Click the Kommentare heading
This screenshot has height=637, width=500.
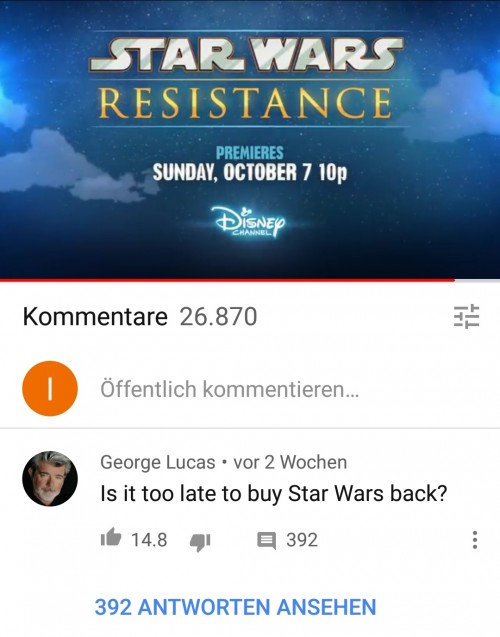pyautogui.click(x=95, y=316)
